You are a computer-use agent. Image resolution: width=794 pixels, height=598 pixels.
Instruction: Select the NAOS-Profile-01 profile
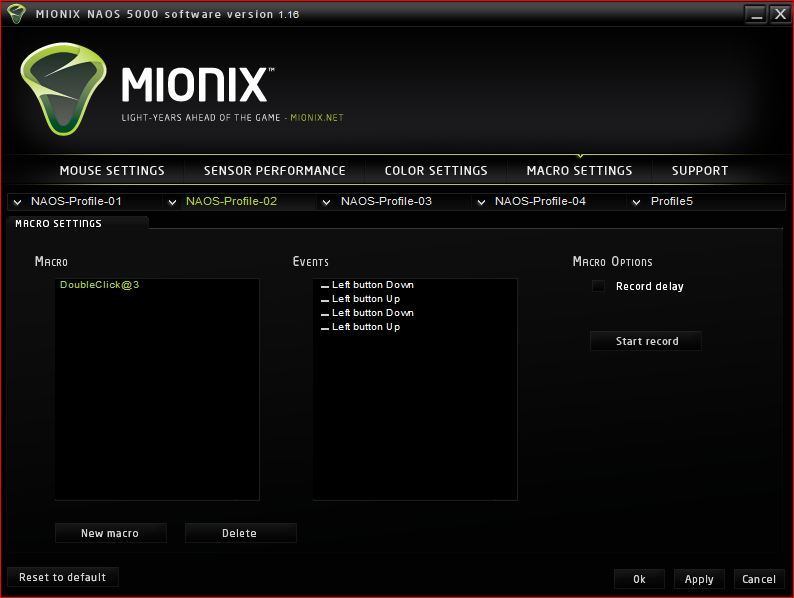76,201
